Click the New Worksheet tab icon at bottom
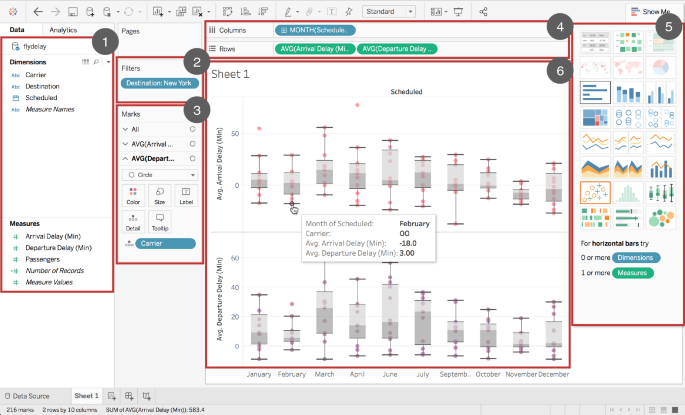Viewport: 685px width, 415px height. (112, 396)
